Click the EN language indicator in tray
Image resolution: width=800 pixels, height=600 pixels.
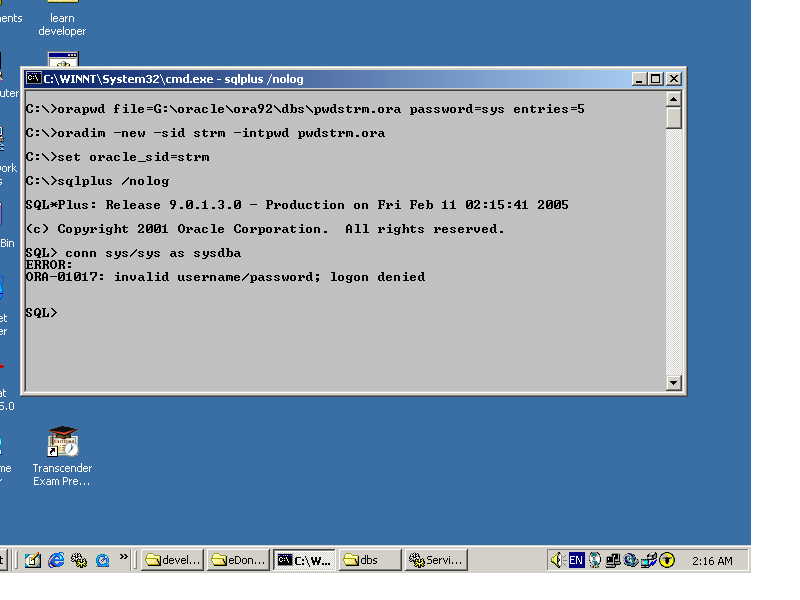(x=576, y=560)
